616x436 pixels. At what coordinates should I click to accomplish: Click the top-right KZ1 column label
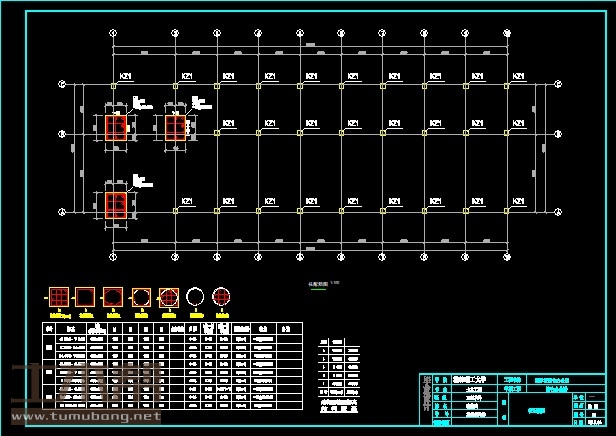(518, 76)
